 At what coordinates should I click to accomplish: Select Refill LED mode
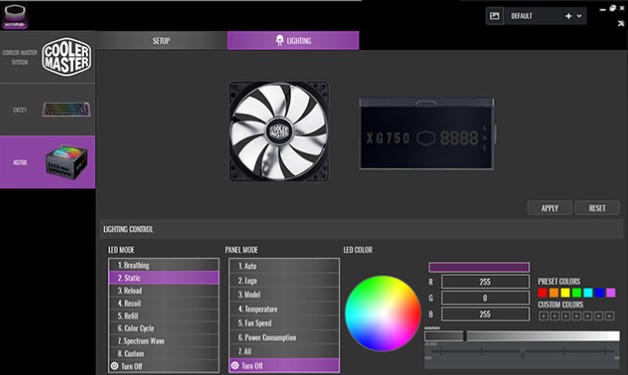[164, 316]
